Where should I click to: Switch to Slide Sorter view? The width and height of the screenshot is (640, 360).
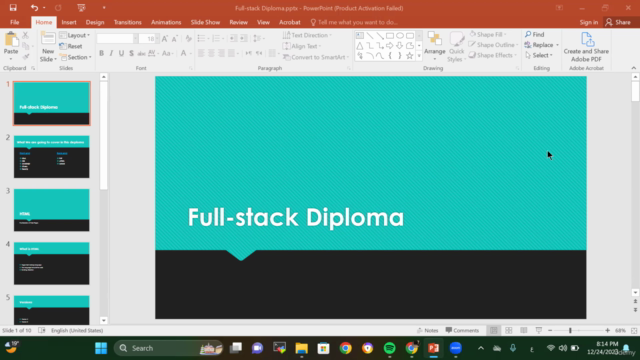509,330
